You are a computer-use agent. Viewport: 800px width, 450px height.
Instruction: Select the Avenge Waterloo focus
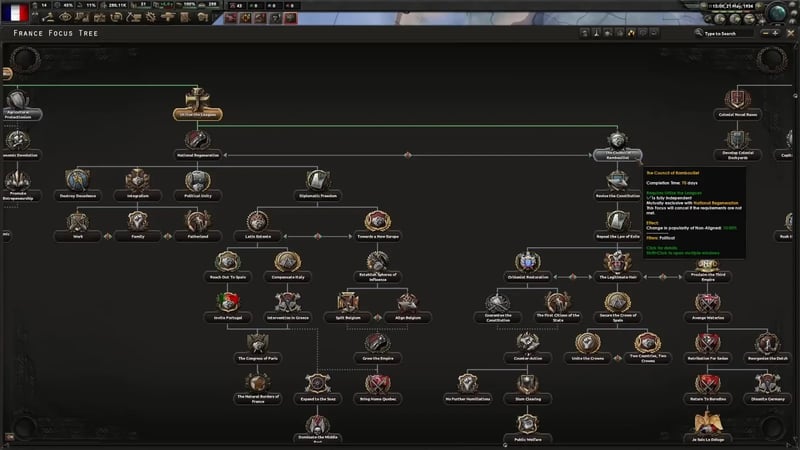pyautogui.click(x=708, y=308)
